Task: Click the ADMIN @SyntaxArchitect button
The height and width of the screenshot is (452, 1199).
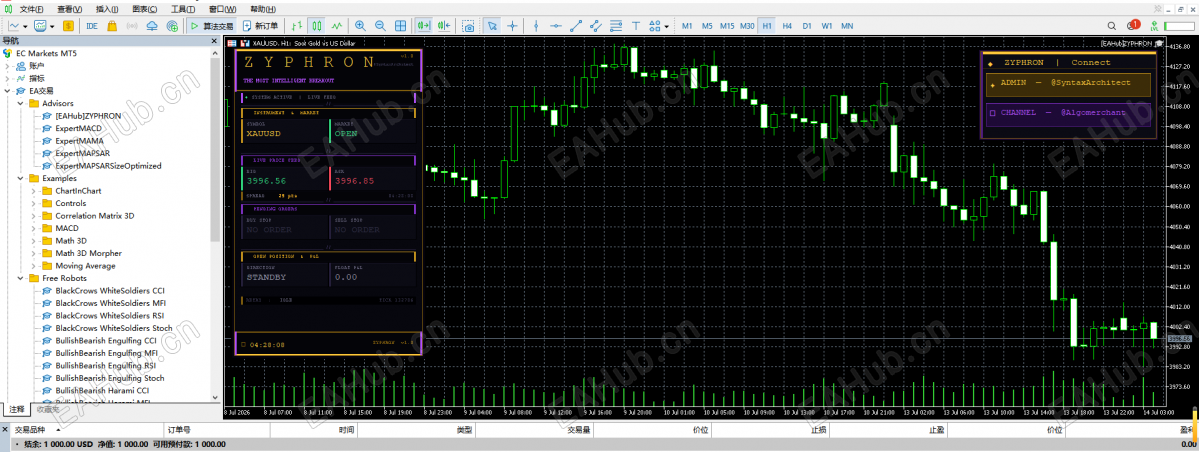Action: [x=1069, y=83]
